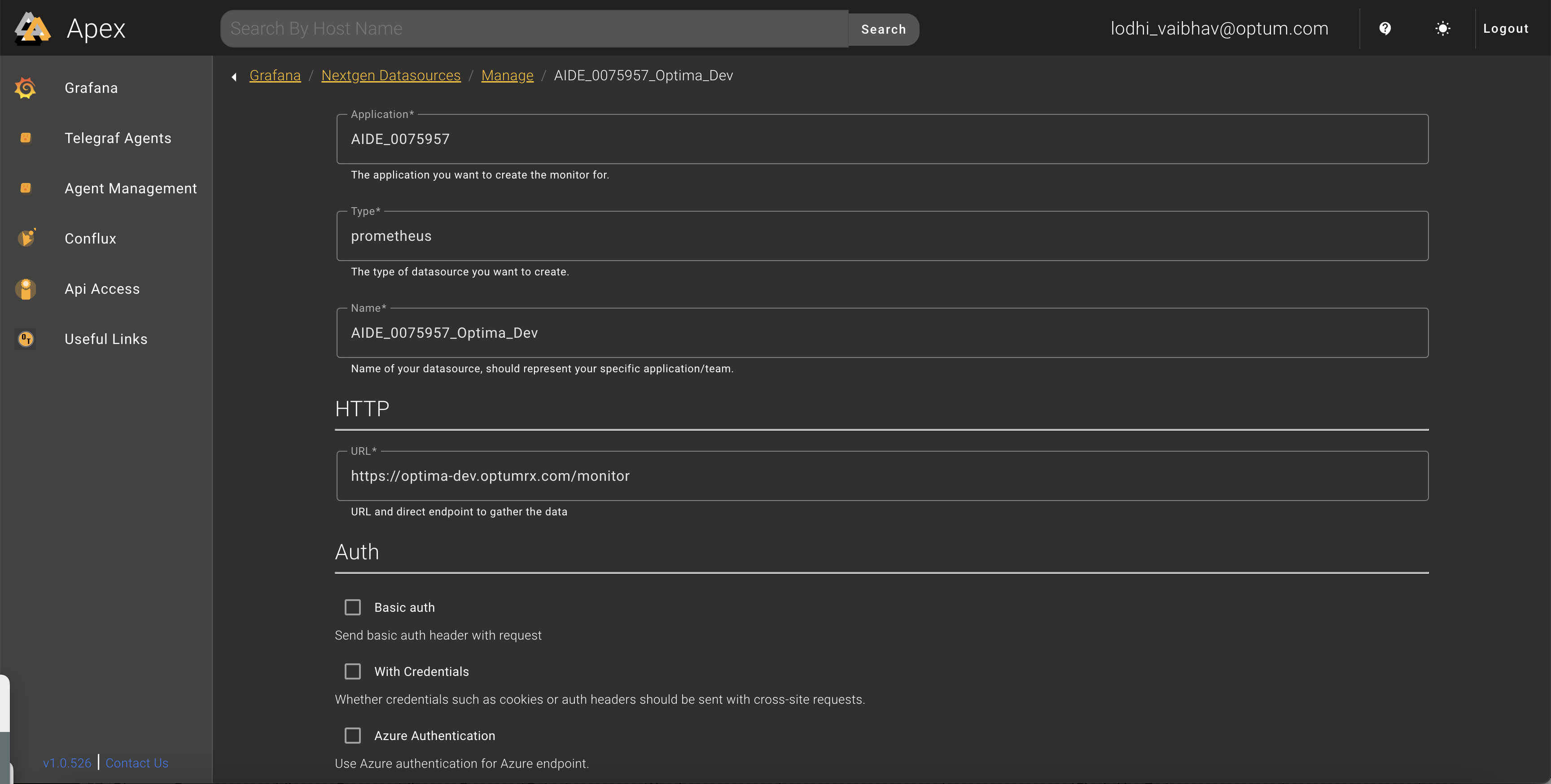
Task: Open the Contact Us link
Action: tap(137, 763)
